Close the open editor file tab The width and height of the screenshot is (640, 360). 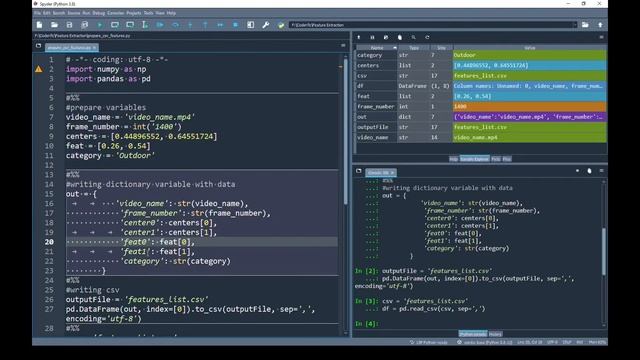[94, 48]
